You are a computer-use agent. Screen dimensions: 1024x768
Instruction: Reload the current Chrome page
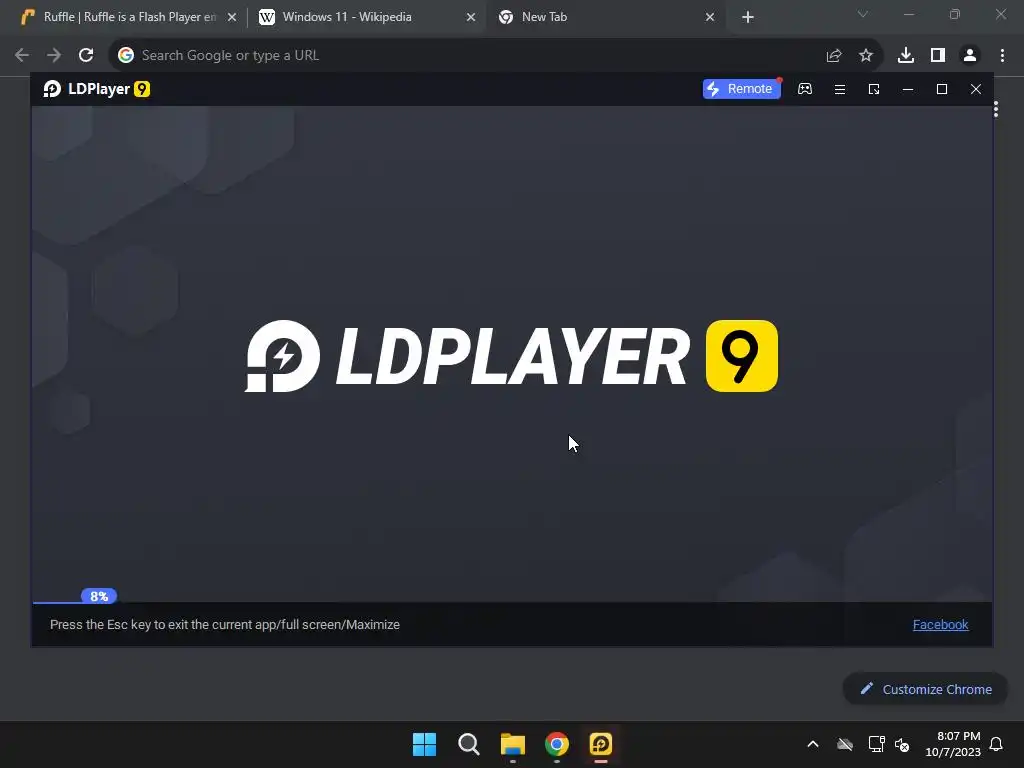pos(86,56)
